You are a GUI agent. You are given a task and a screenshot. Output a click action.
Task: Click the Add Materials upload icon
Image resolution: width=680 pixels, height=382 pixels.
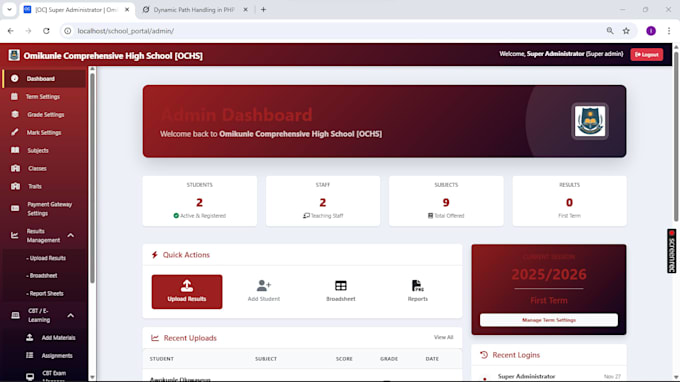tap(29, 337)
